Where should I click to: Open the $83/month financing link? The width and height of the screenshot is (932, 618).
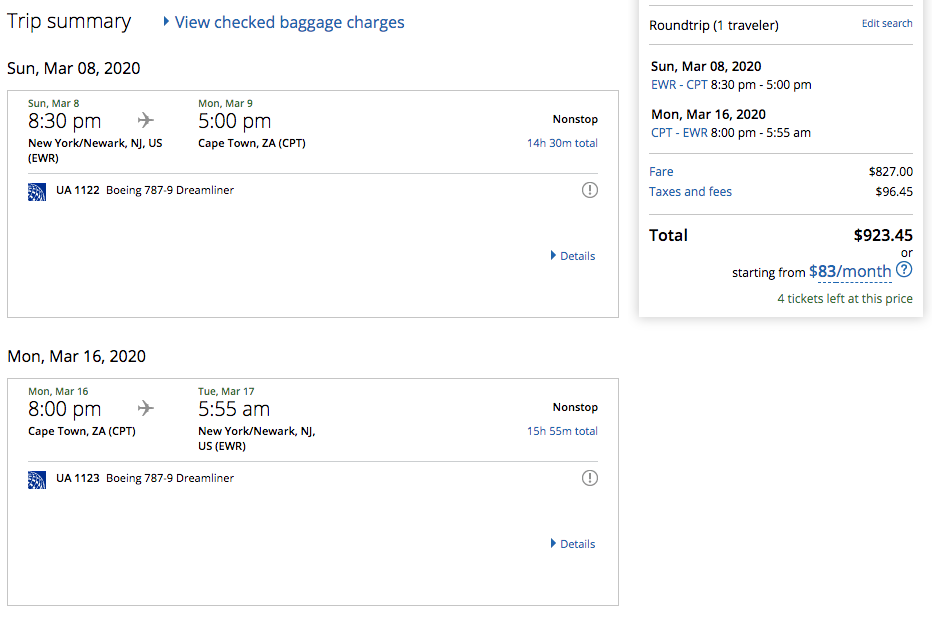click(x=850, y=271)
